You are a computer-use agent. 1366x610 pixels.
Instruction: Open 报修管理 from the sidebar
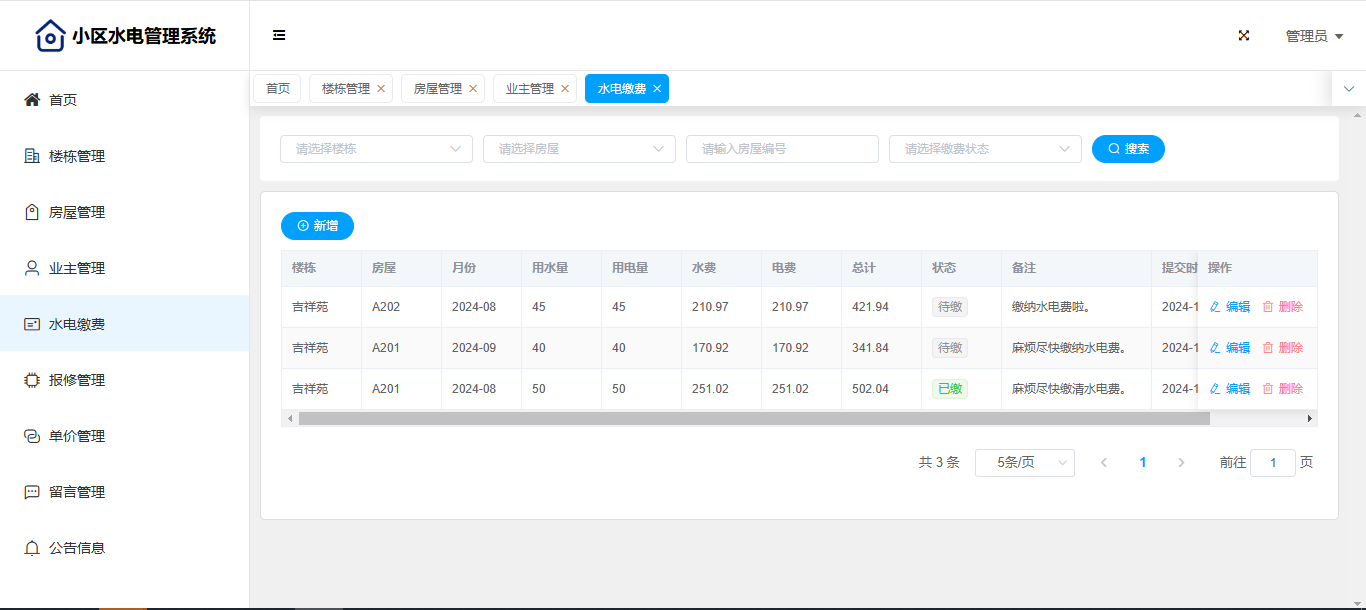pos(76,380)
